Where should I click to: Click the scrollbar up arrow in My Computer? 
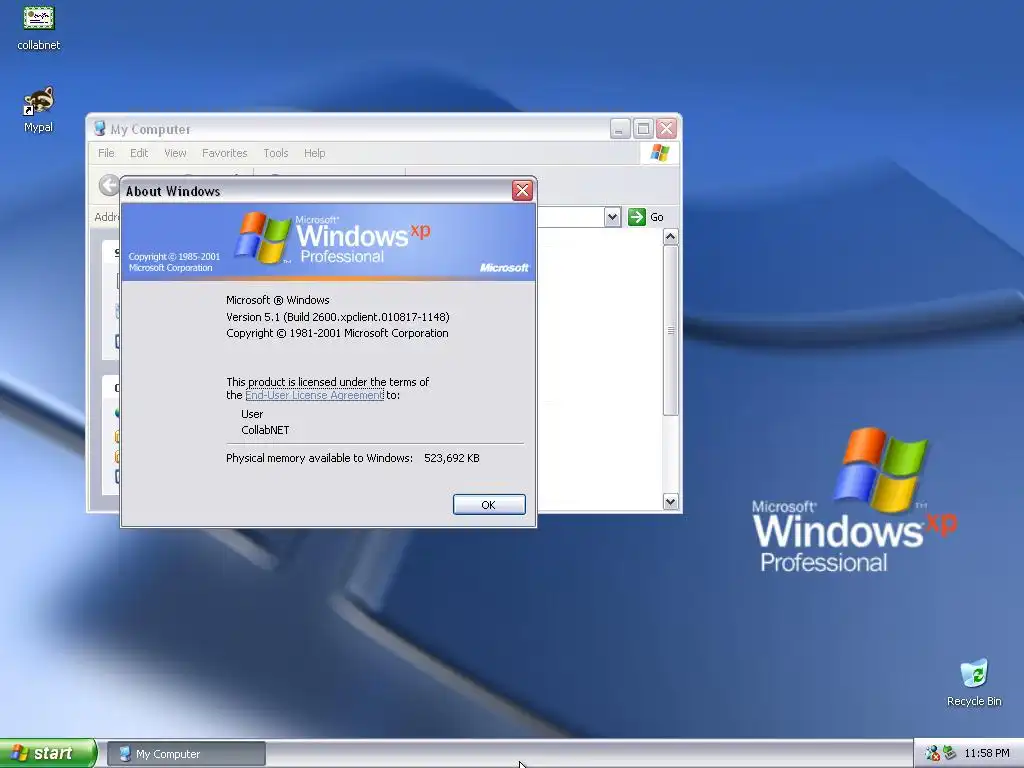click(x=671, y=236)
